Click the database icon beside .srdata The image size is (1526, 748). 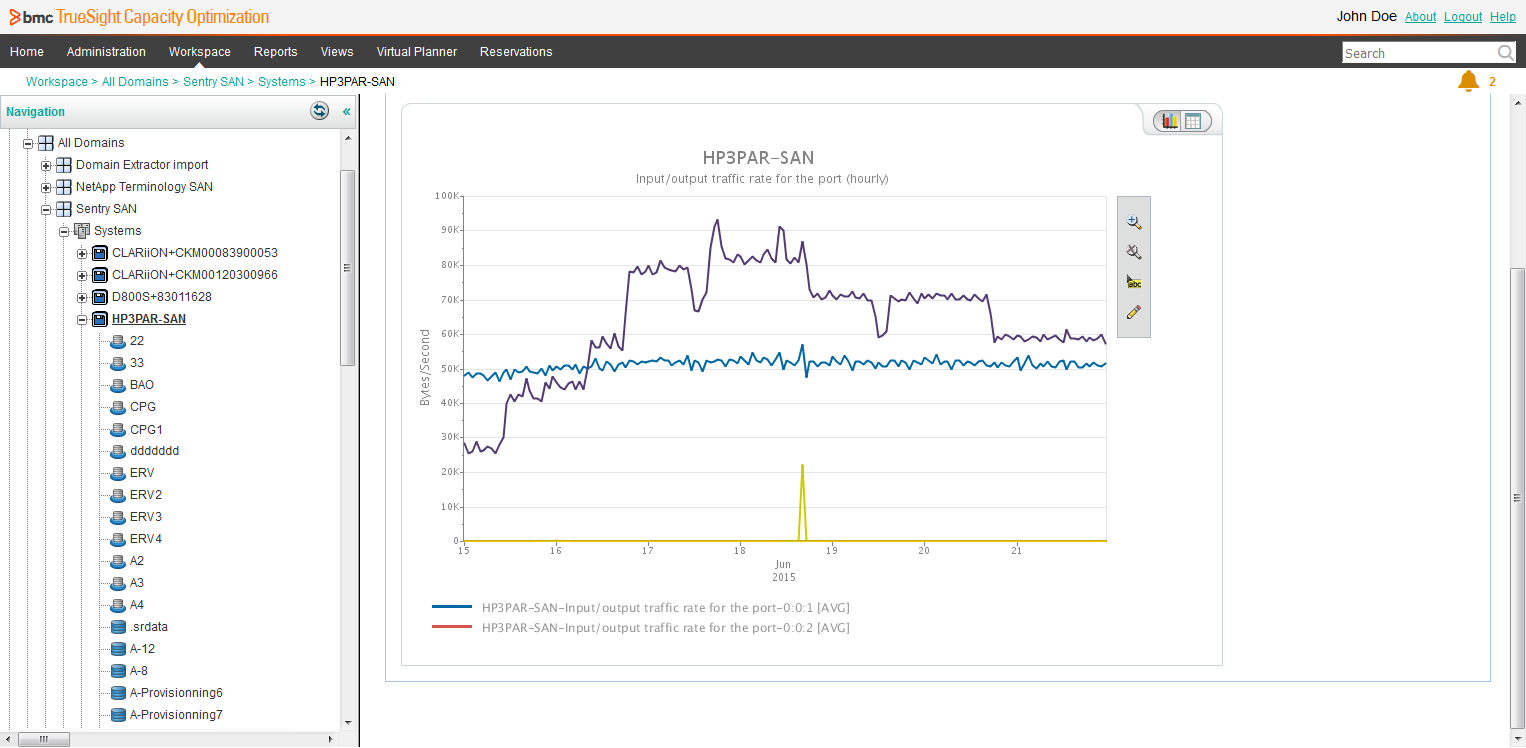[x=118, y=627]
